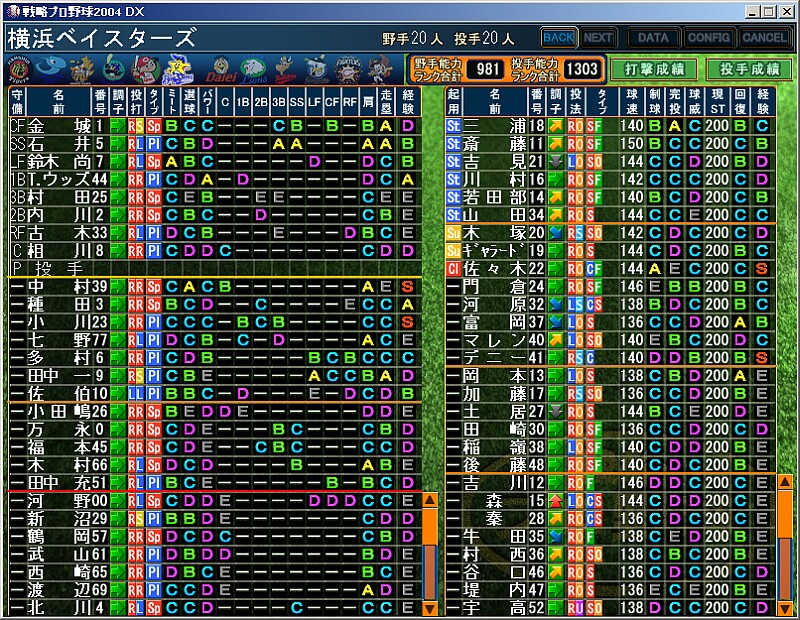800x620 pixels.
Task: Open the DATA screen
Action: (653, 38)
